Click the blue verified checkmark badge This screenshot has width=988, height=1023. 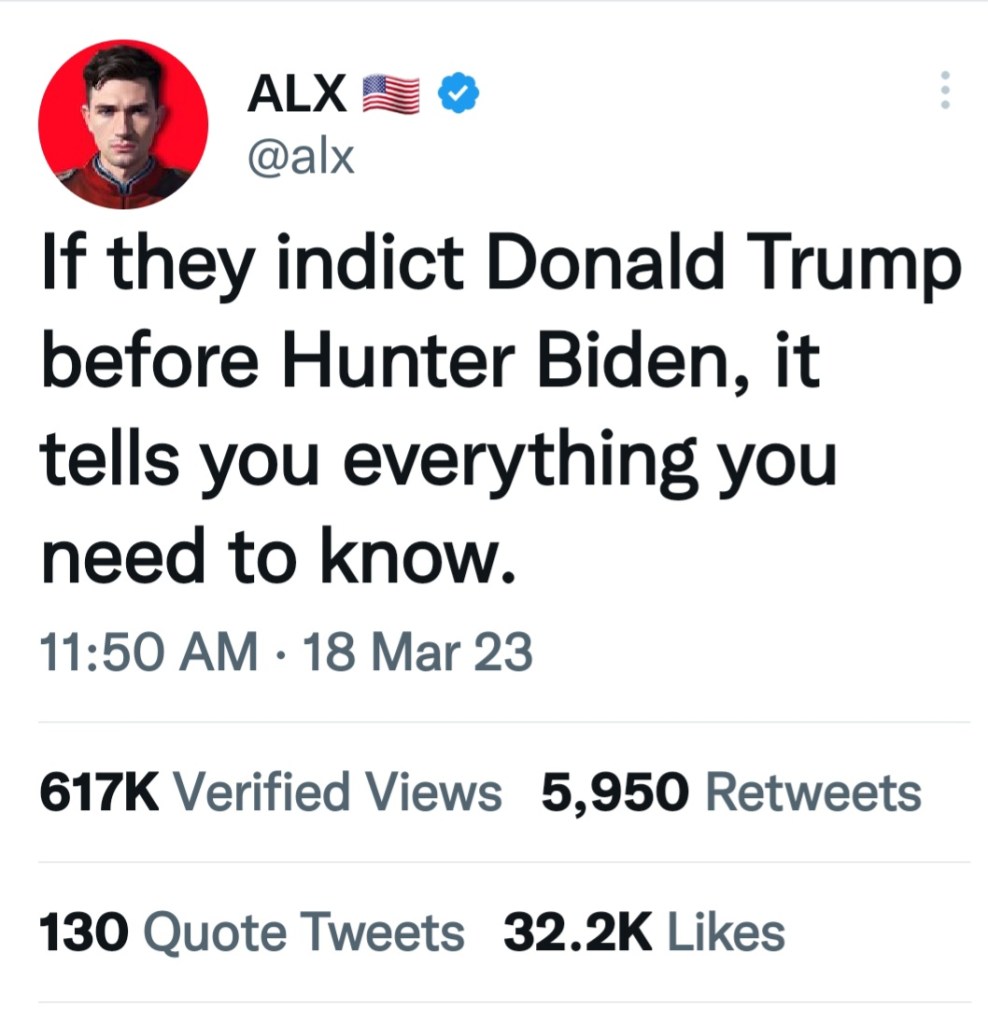point(459,95)
